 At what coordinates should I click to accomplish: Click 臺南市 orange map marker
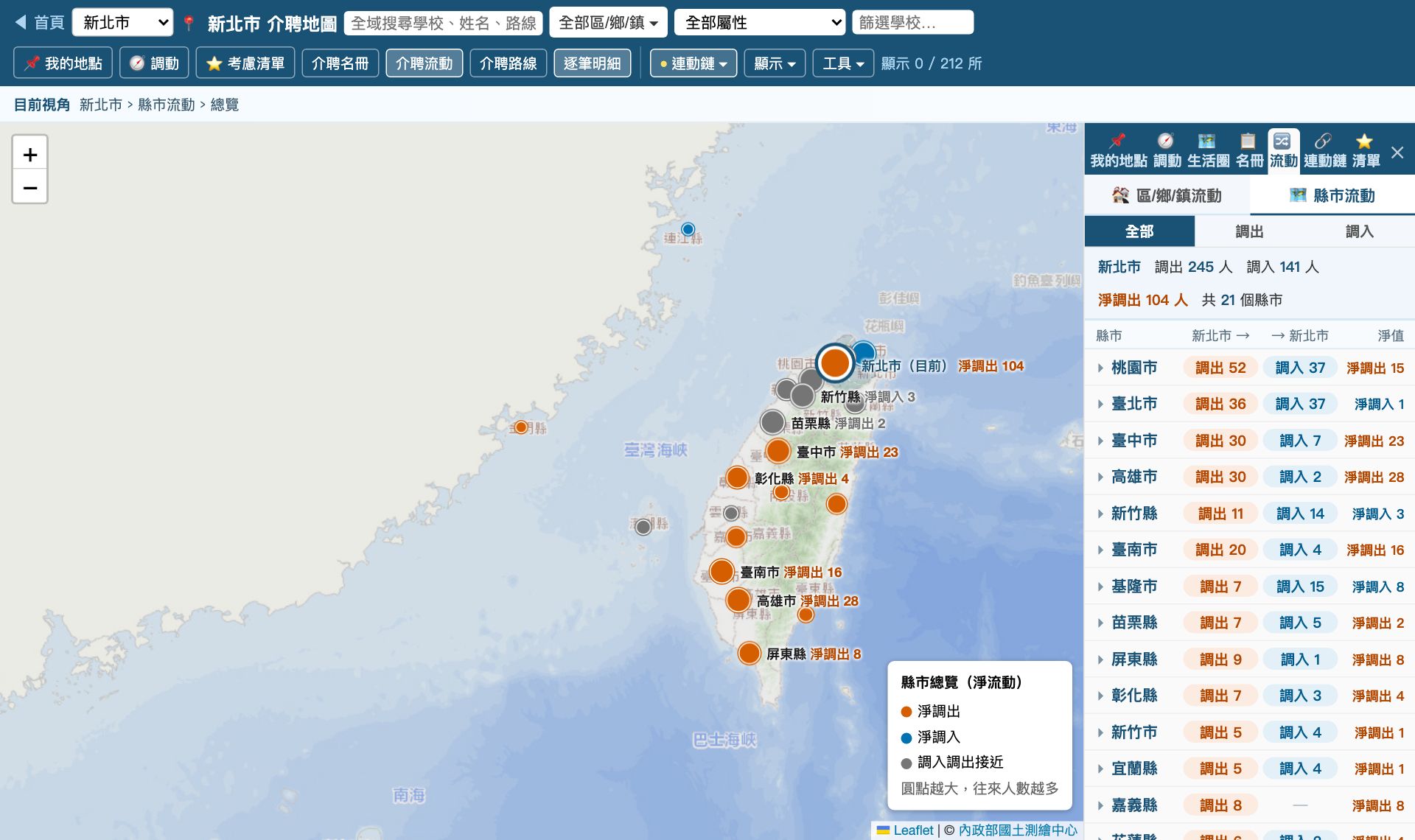tap(722, 571)
